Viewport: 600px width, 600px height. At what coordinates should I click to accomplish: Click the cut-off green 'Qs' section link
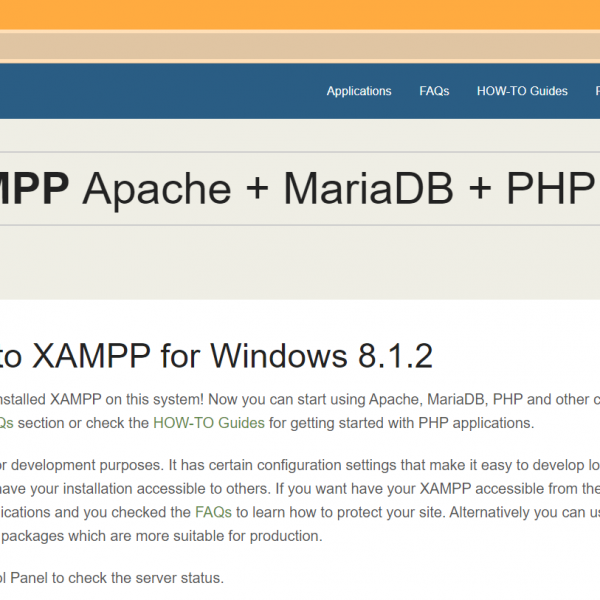coord(7,423)
